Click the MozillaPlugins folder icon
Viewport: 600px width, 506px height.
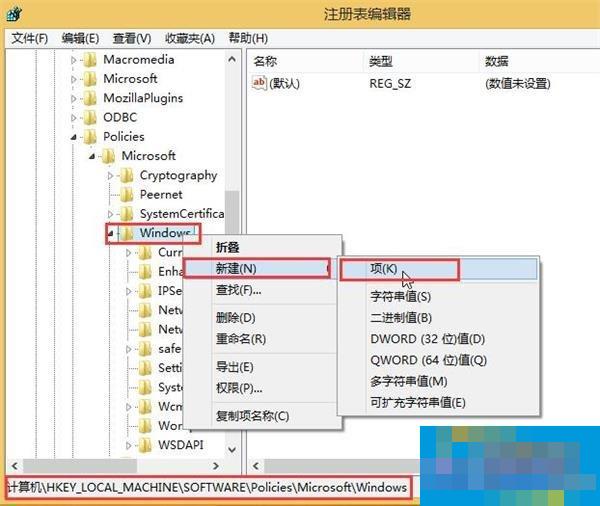pos(90,98)
